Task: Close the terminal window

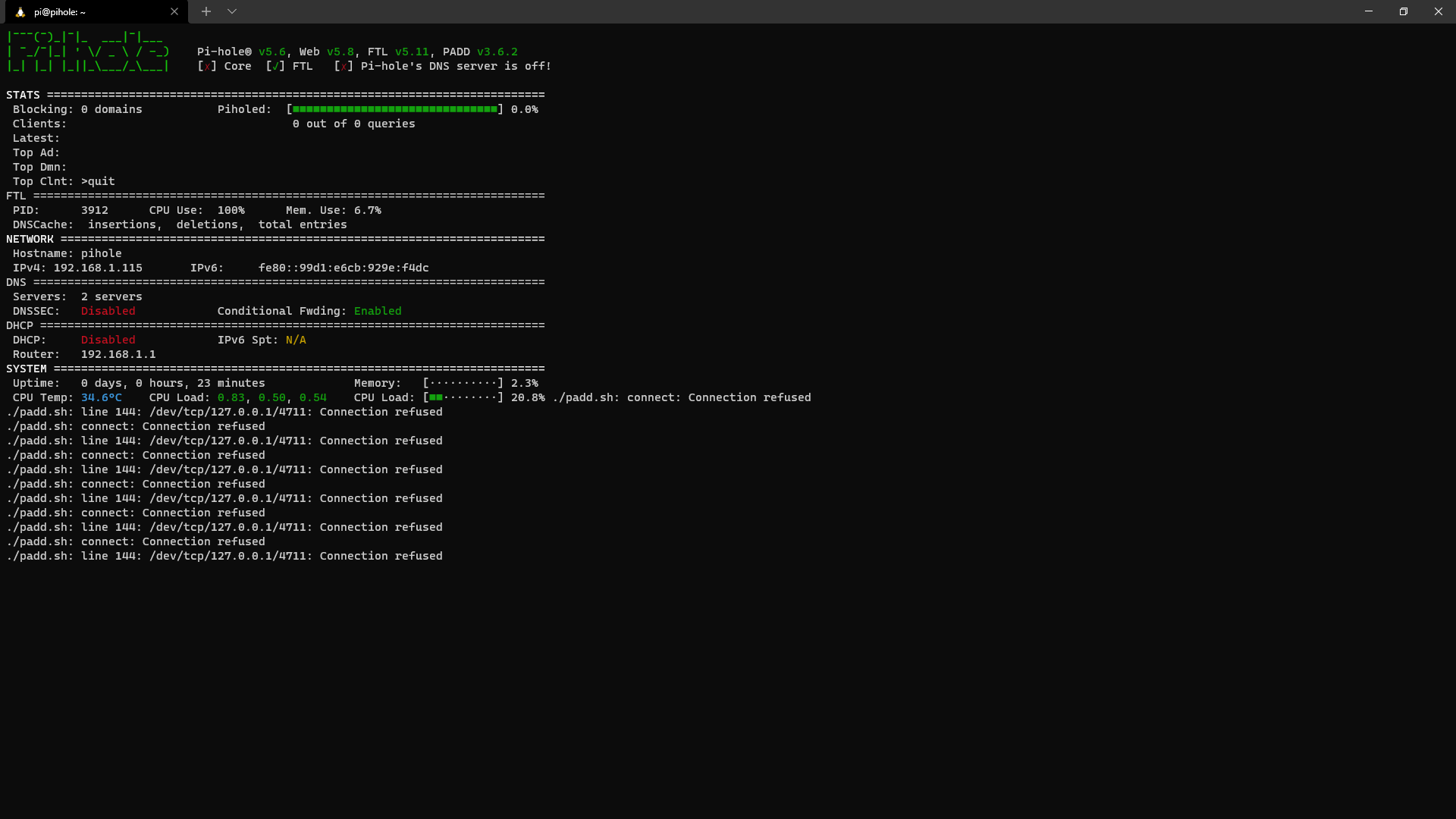Action: 1439,12
